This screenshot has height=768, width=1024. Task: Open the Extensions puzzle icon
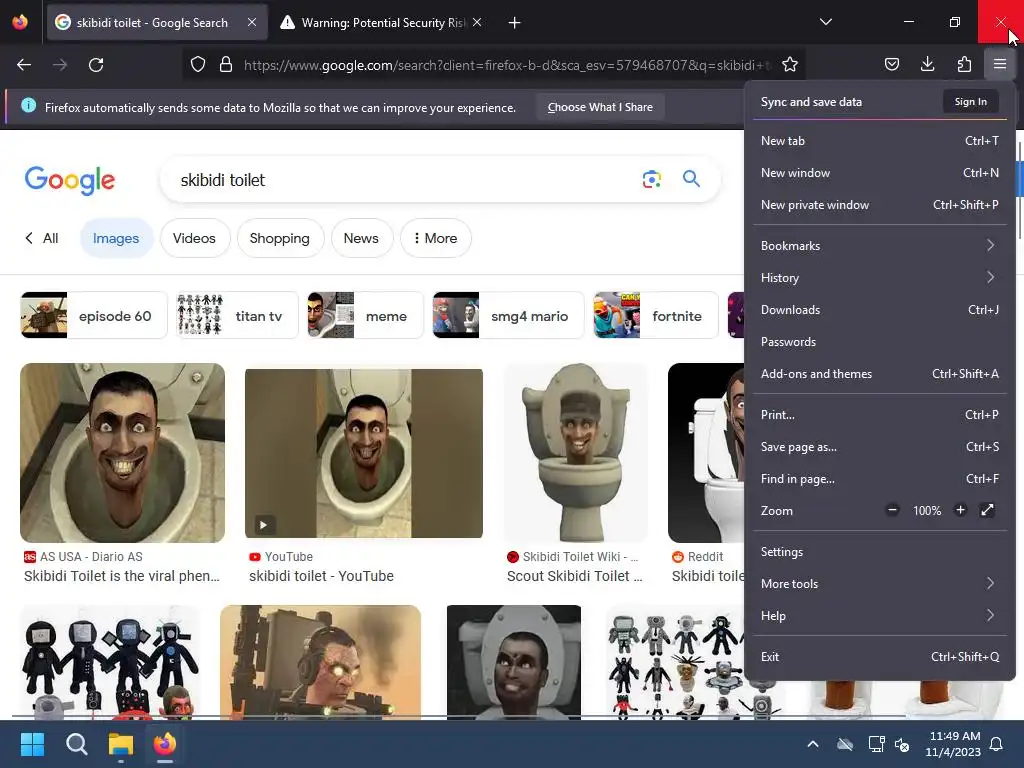[x=964, y=64]
